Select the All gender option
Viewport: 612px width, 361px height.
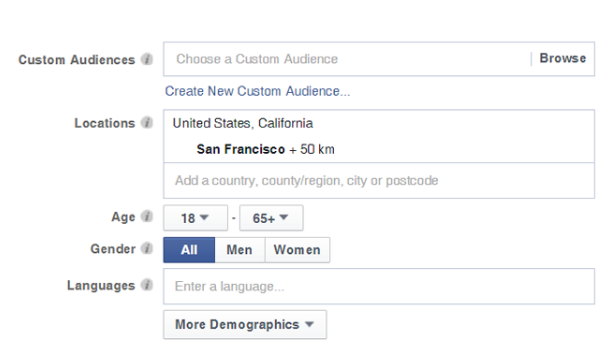pos(189,250)
